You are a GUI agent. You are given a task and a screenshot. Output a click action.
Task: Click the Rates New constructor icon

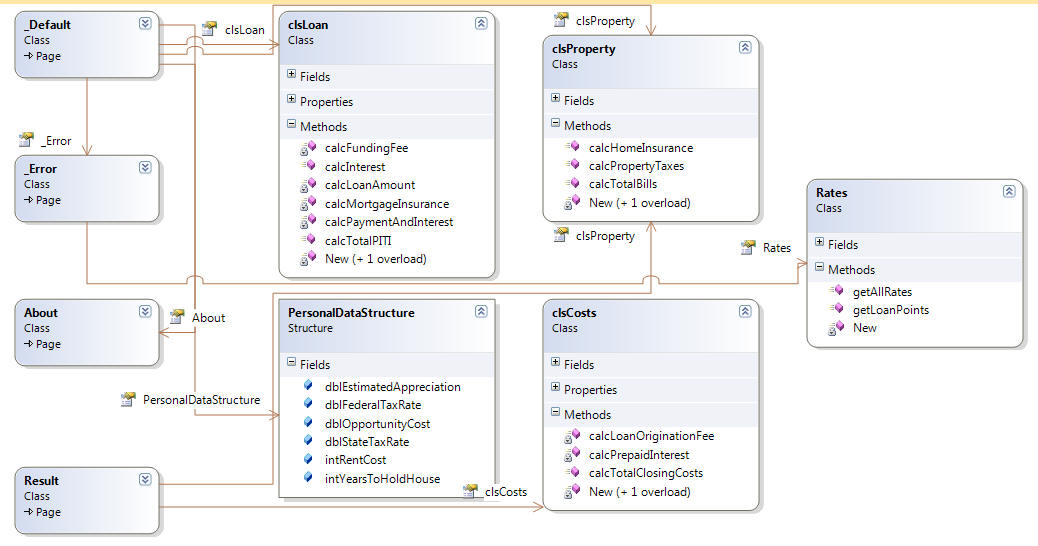coord(837,328)
